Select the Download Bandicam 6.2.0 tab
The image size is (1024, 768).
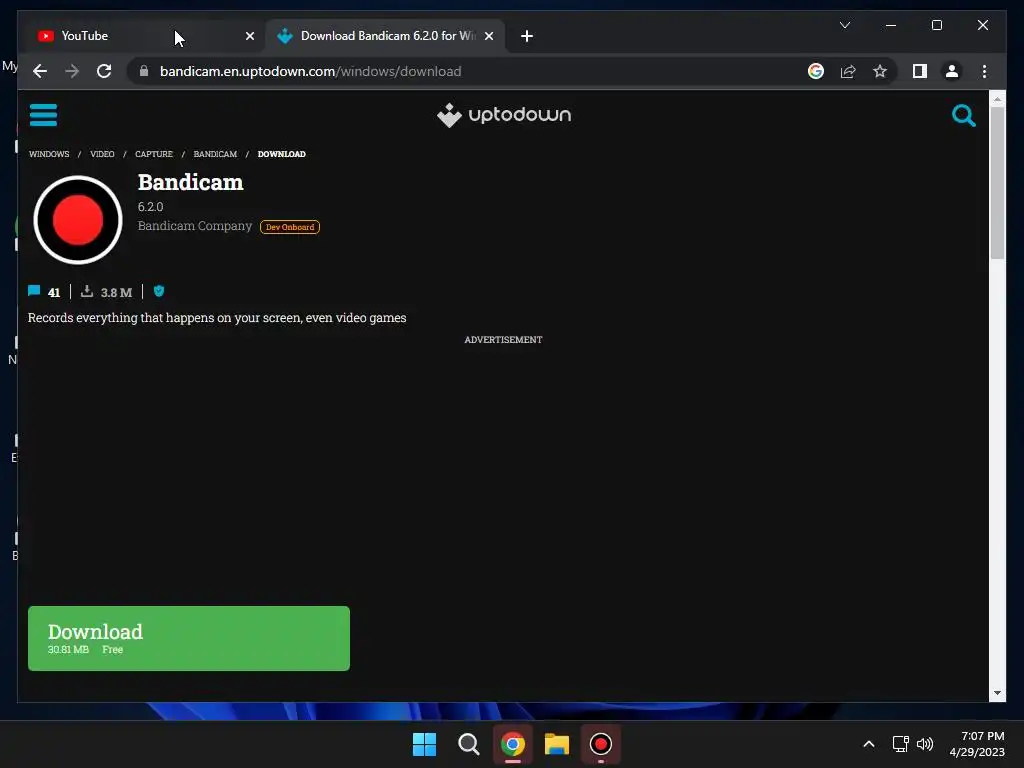tap(385, 36)
